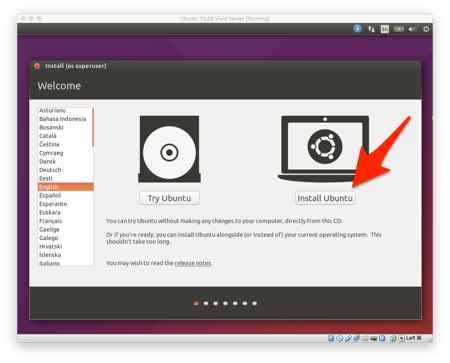Screen dimensions: 450x363
Task: Close the Install (as superuser) window
Action: click(37, 66)
